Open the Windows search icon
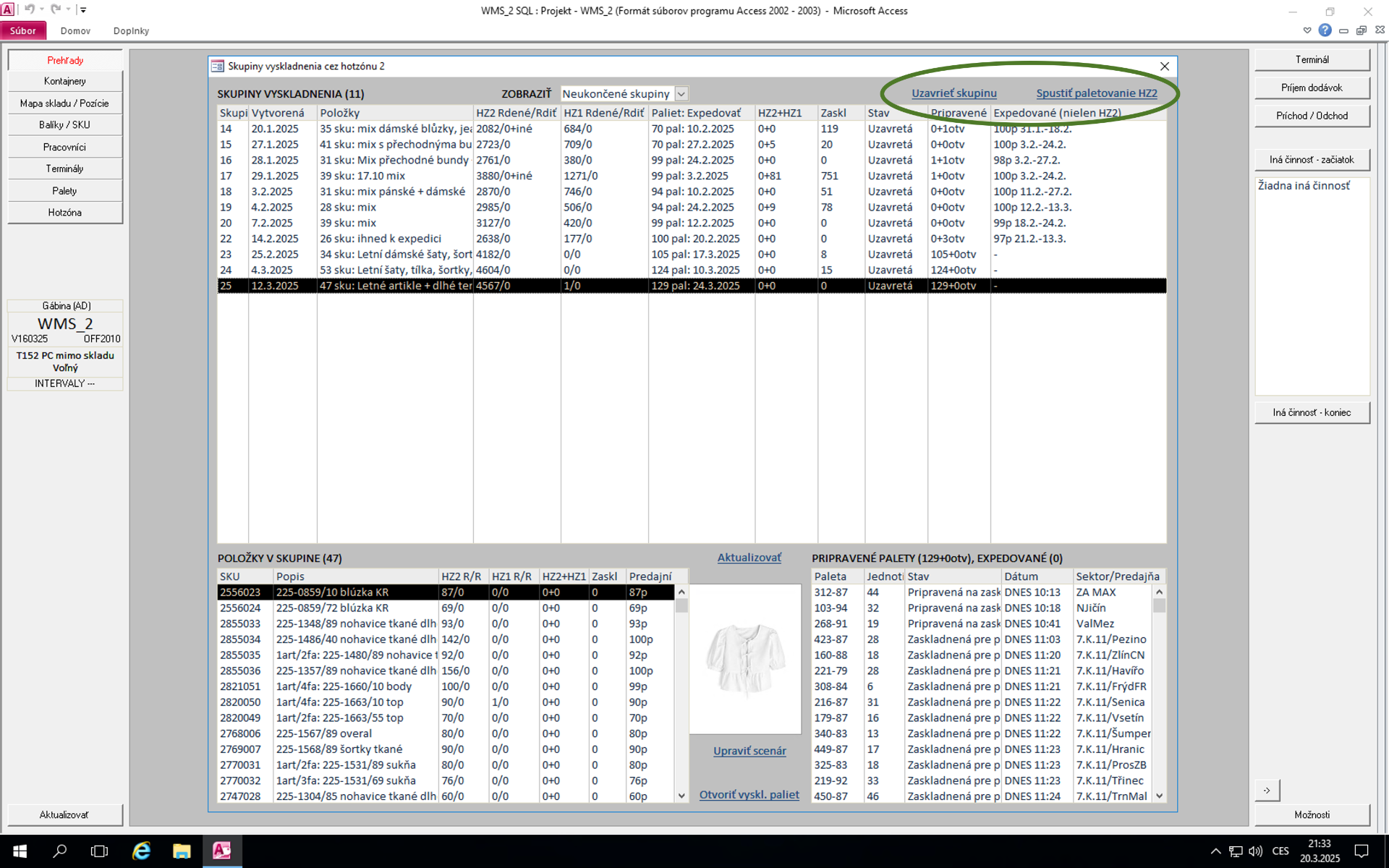 click(x=60, y=851)
